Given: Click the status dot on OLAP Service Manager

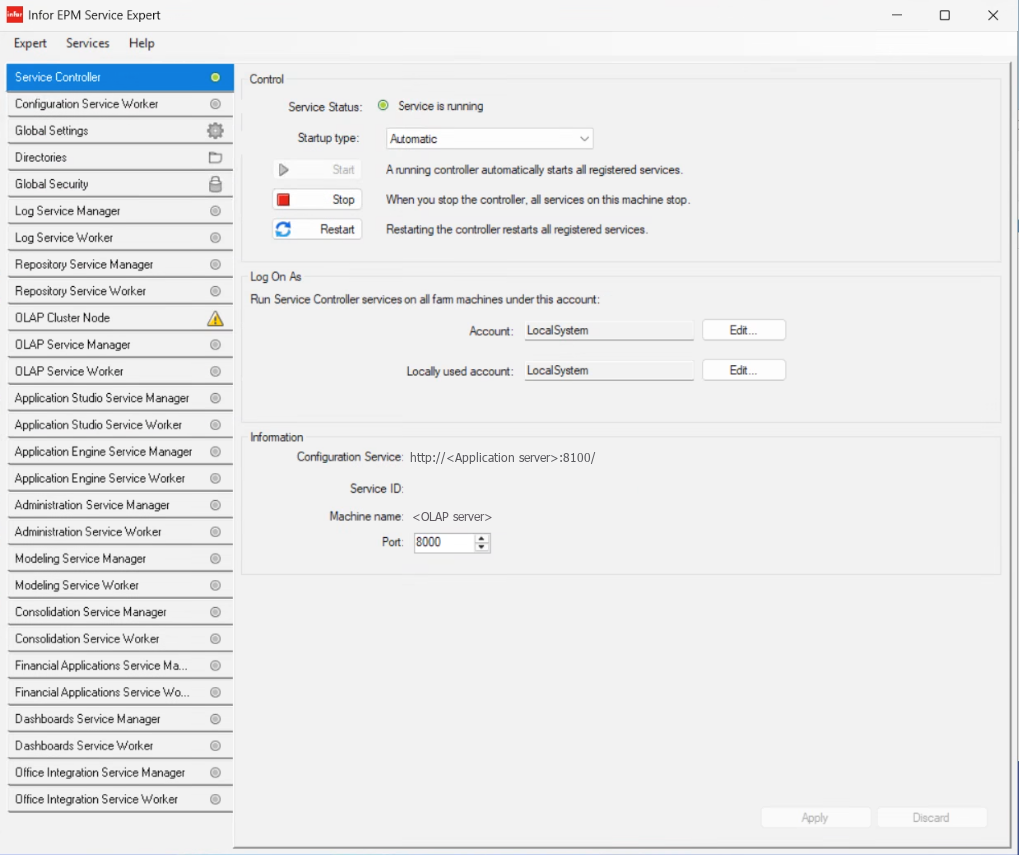Looking at the screenshot, I should tap(215, 345).
